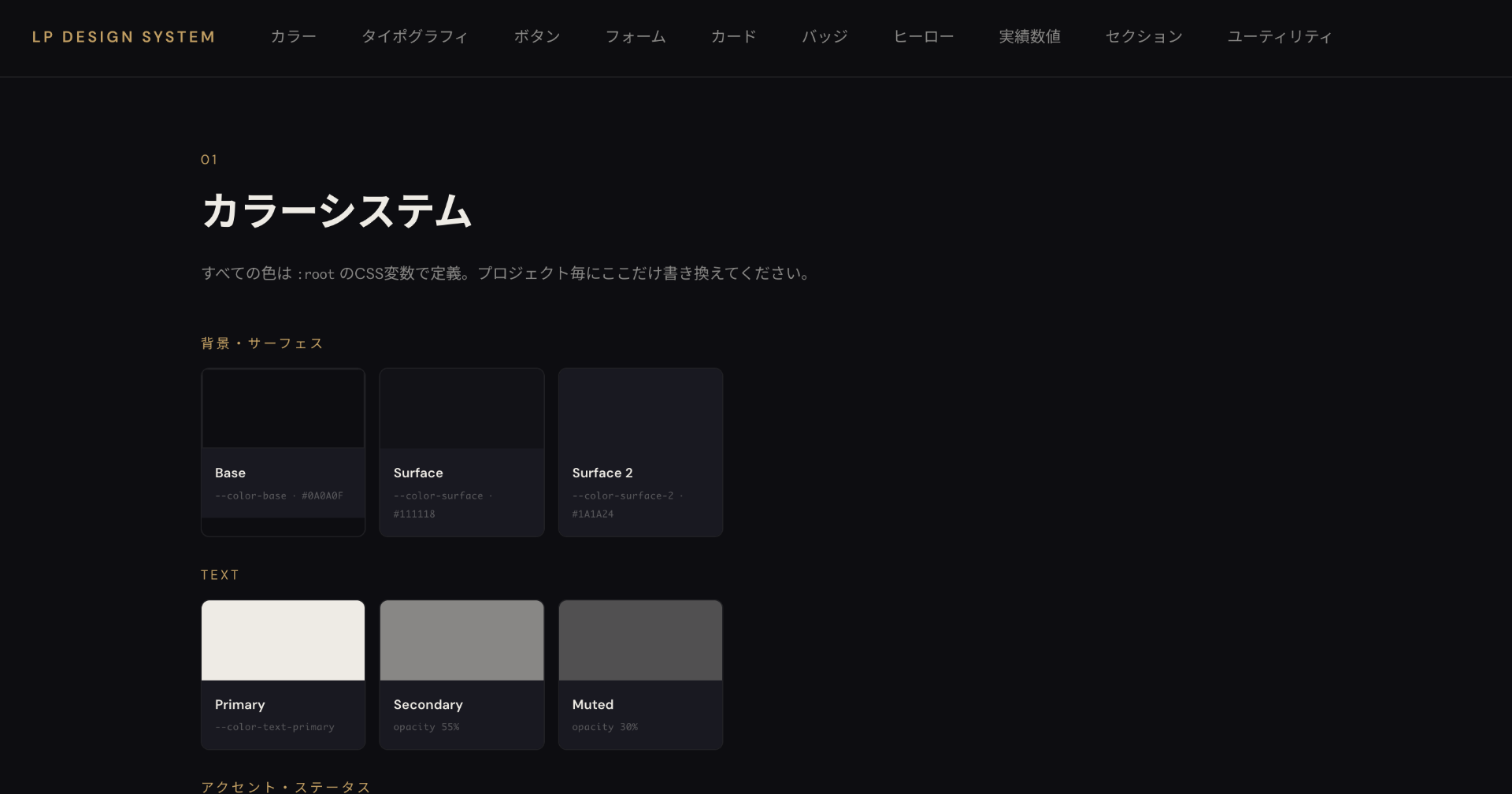This screenshot has width=1512, height=794.
Task: Jump to the ボタン section
Action: (537, 37)
